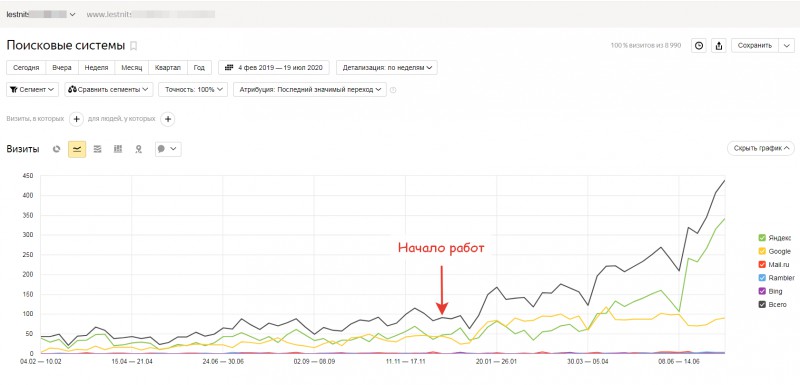Switch to bar columns chart icon

click(118, 149)
